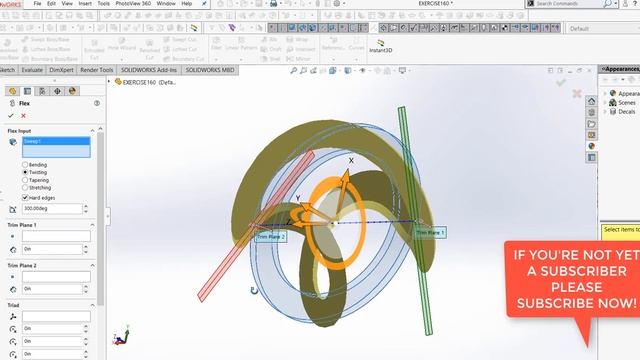This screenshot has height=360, width=640.
Task: Select the Decals item in task pane
Action: (x=627, y=111)
